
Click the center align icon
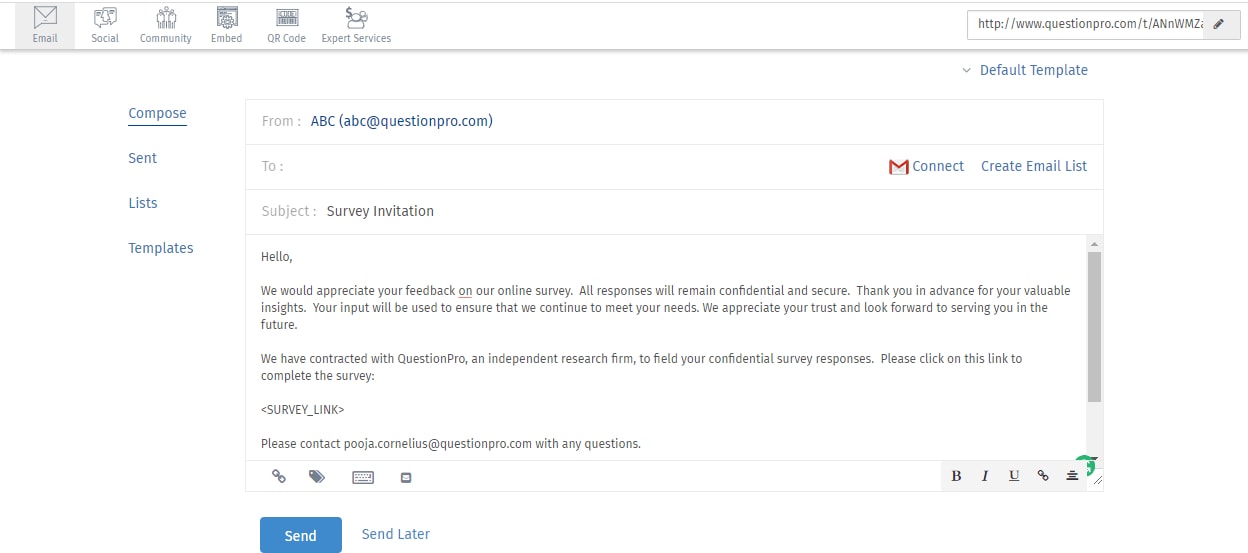click(x=1072, y=476)
